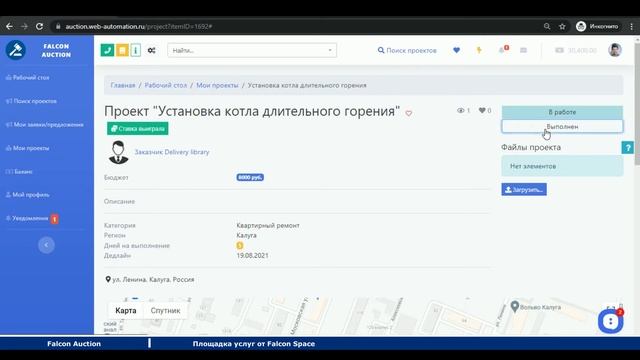Switch map to "Спутник" view

tap(165, 311)
